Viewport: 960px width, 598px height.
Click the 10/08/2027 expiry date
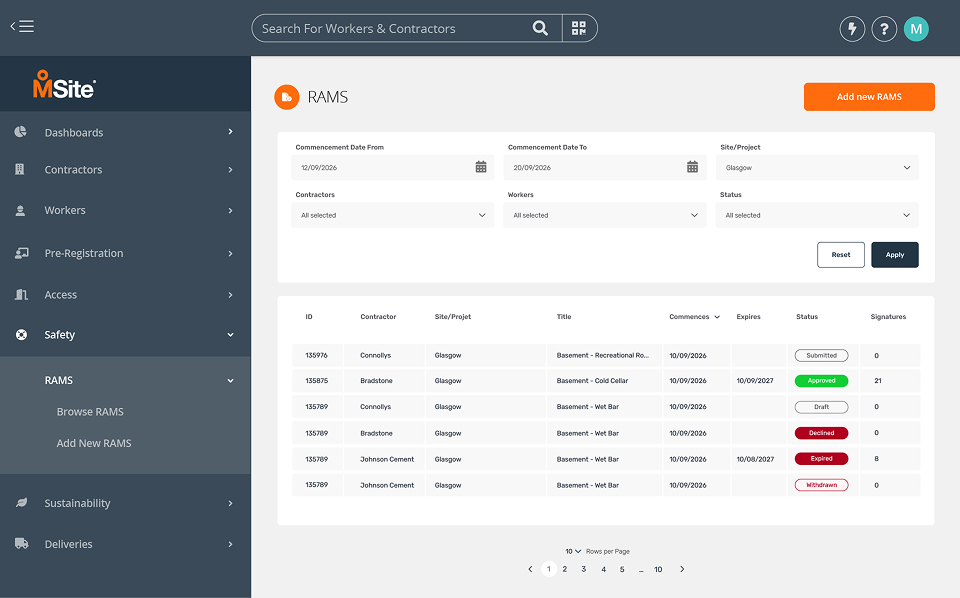[x=755, y=459]
